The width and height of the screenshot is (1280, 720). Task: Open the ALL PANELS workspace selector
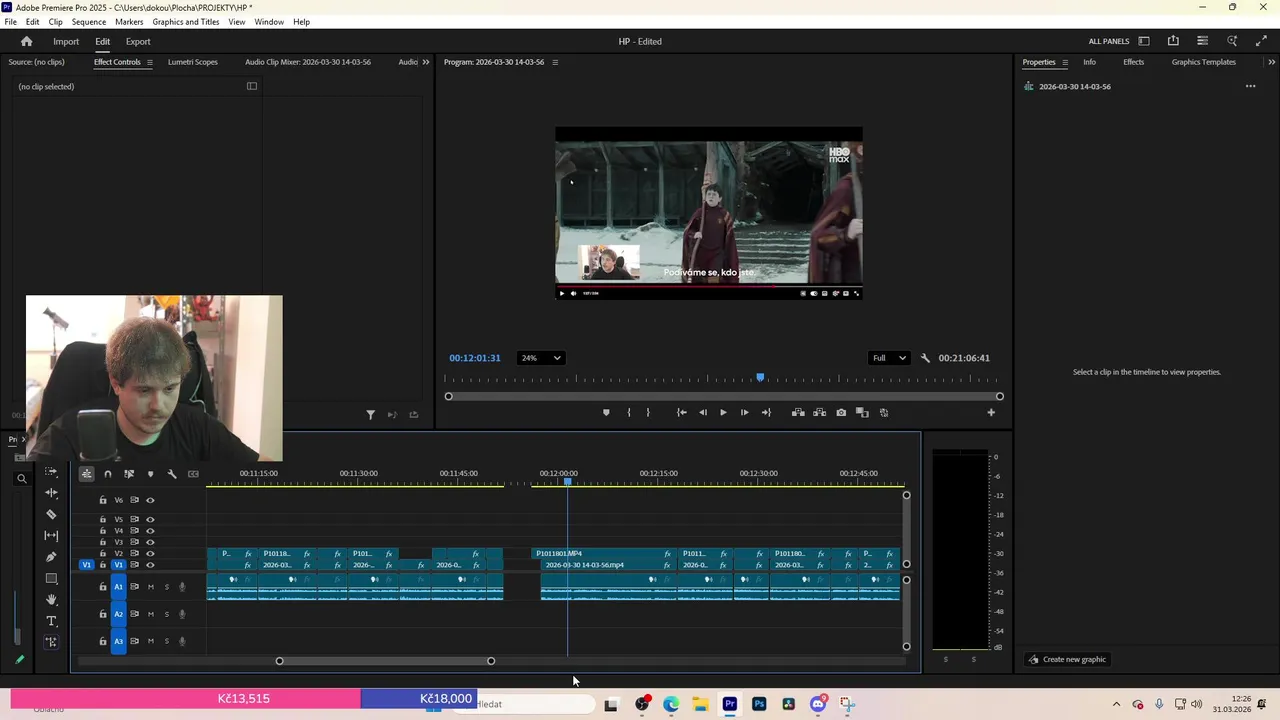point(1109,41)
